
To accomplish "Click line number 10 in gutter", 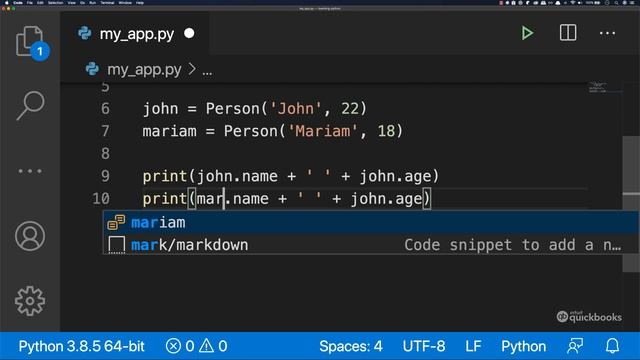I will click(x=101, y=199).
